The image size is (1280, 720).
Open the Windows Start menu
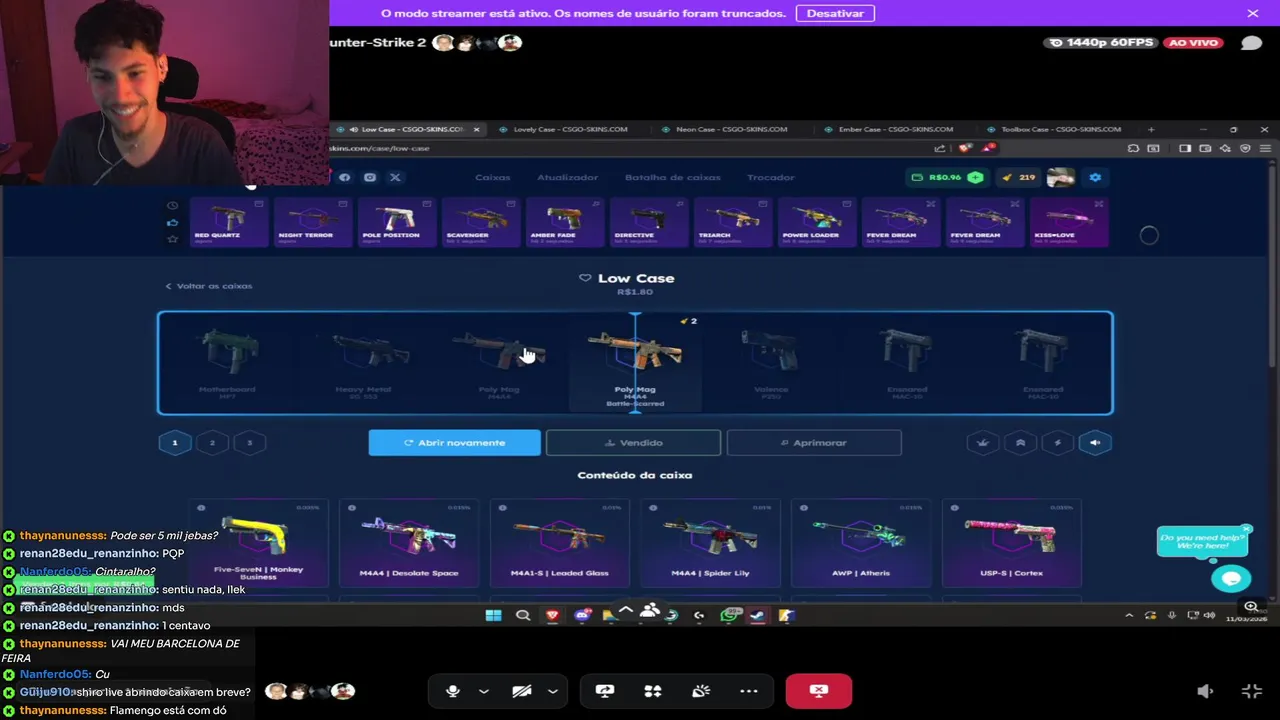click(493, 615)
